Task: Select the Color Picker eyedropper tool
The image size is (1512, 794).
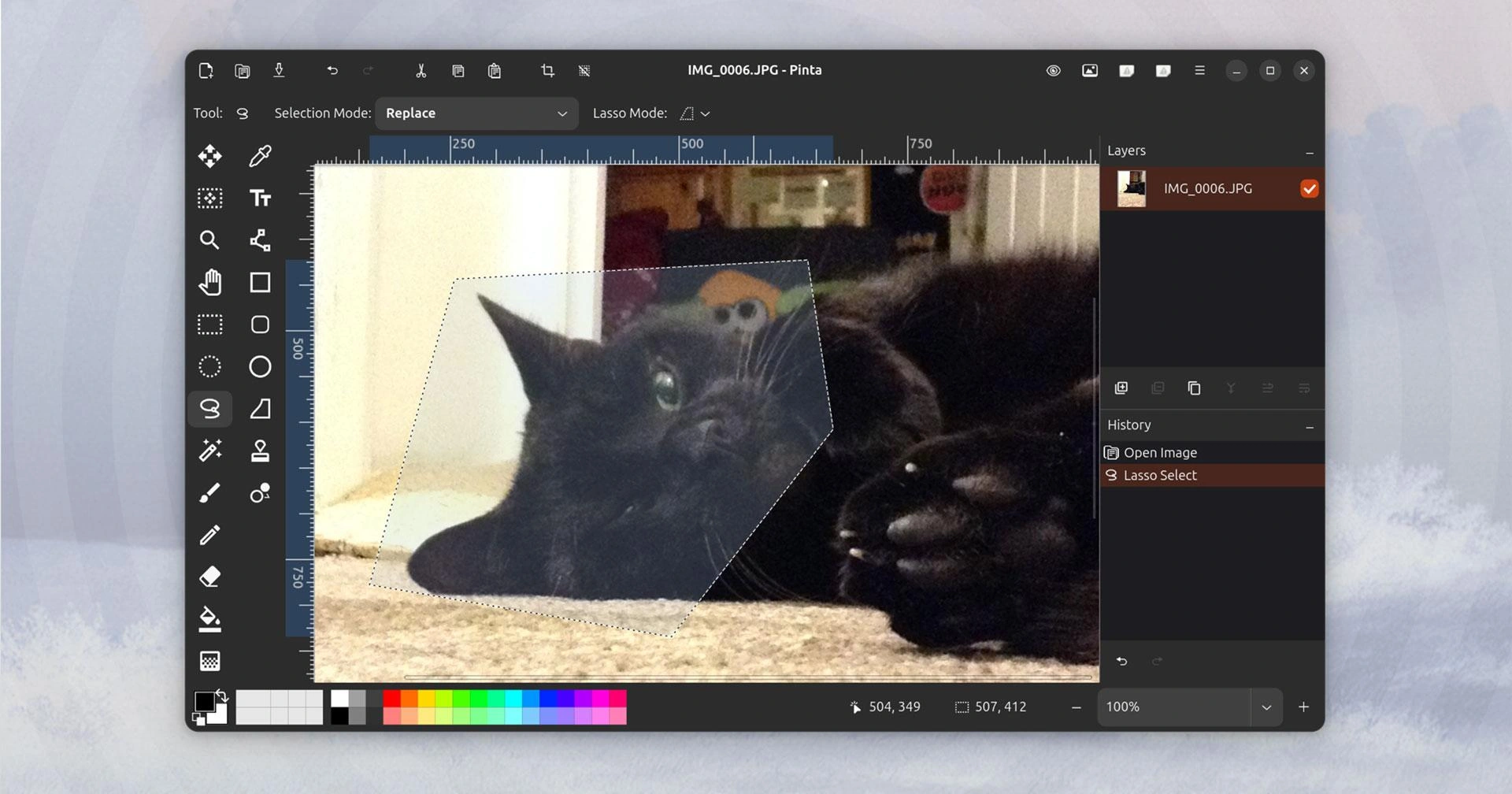Action: pyautogui.click(x=260, y=156)
